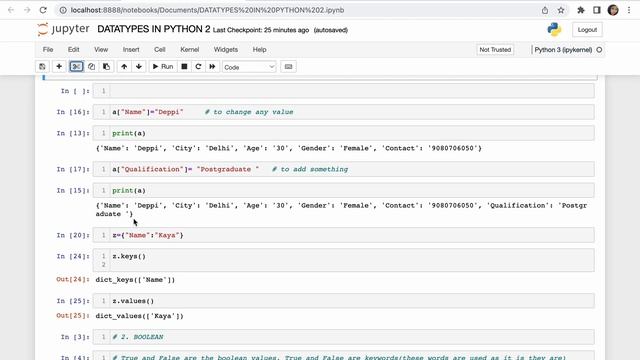
Task: Copy selected cells icon
Action: (91, 67)
